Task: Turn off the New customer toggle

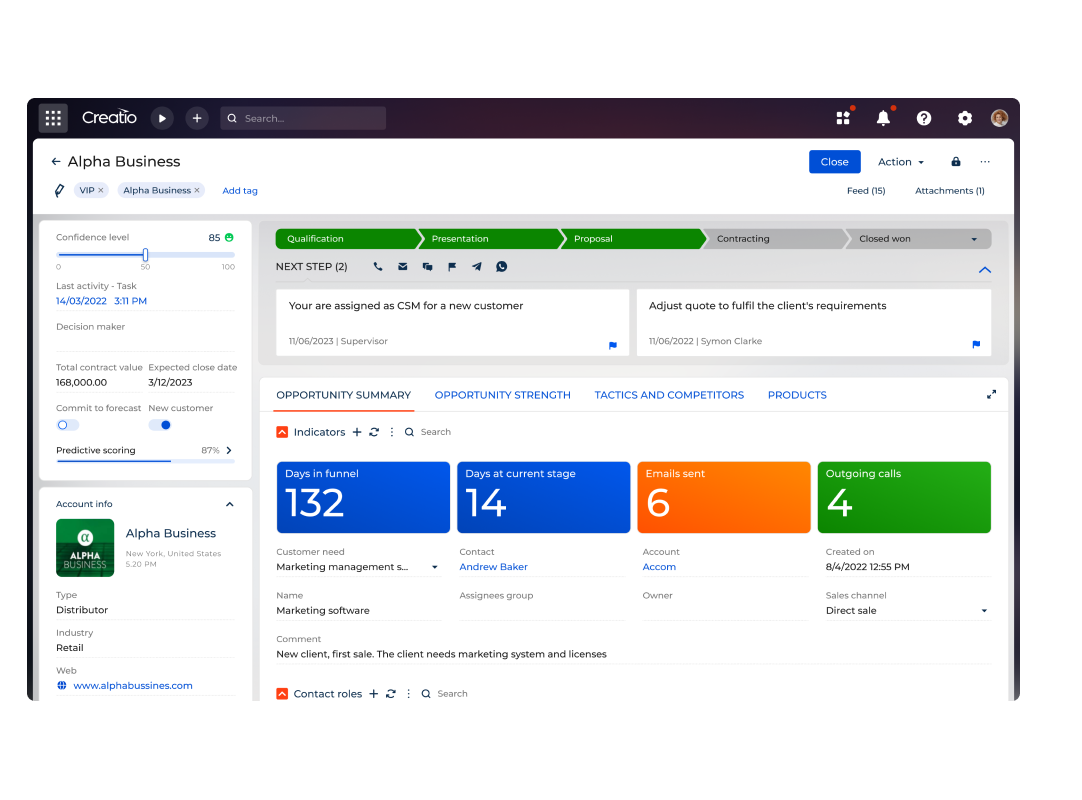Action: 160,425
